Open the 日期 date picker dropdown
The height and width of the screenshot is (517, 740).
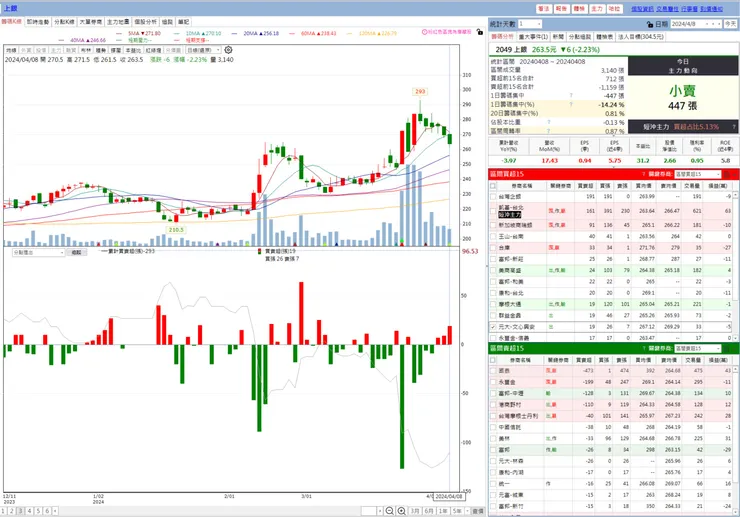click(x=707, y=24)
